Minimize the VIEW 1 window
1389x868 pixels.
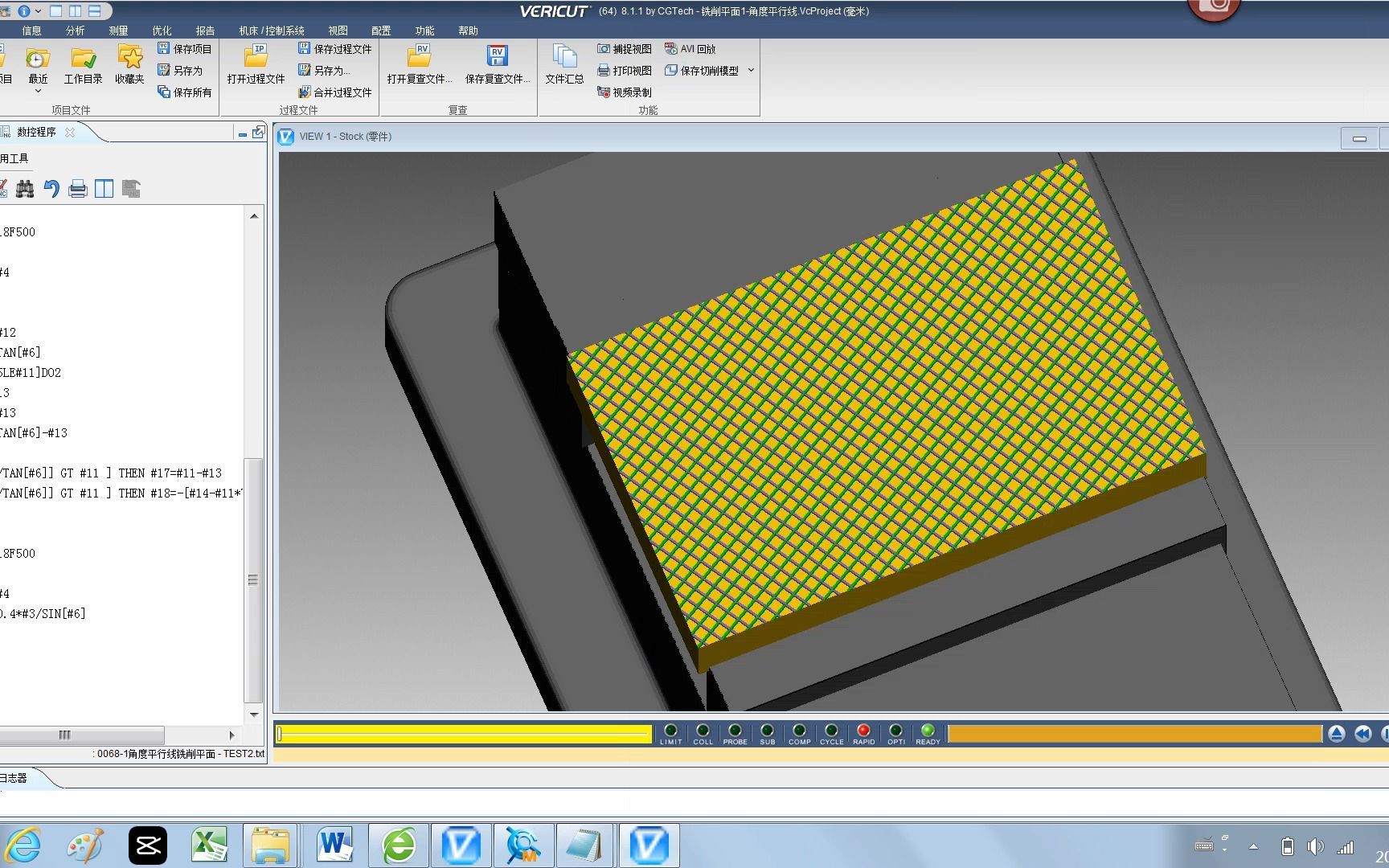1359,138
